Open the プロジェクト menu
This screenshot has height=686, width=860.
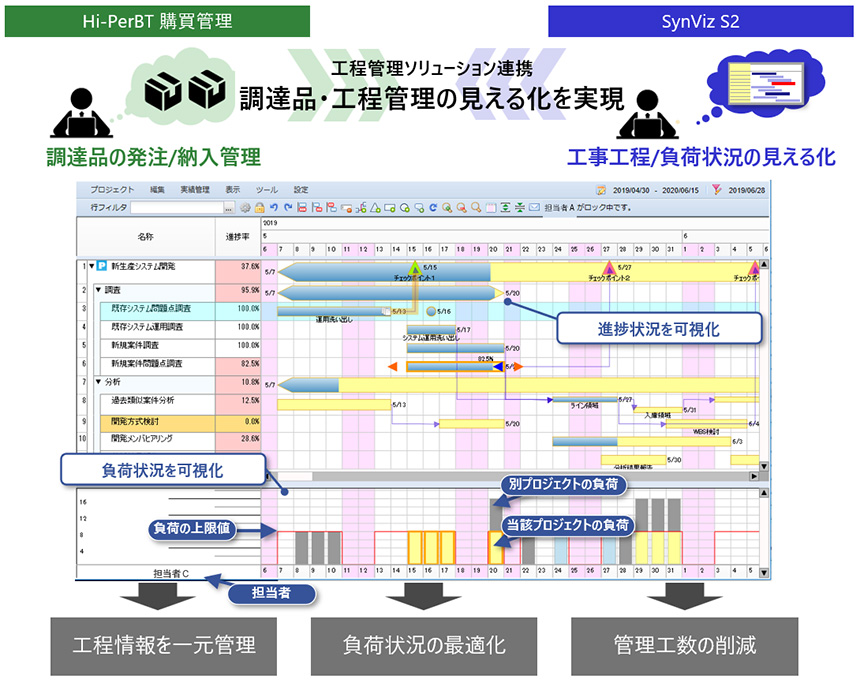(x=111, y=189)
